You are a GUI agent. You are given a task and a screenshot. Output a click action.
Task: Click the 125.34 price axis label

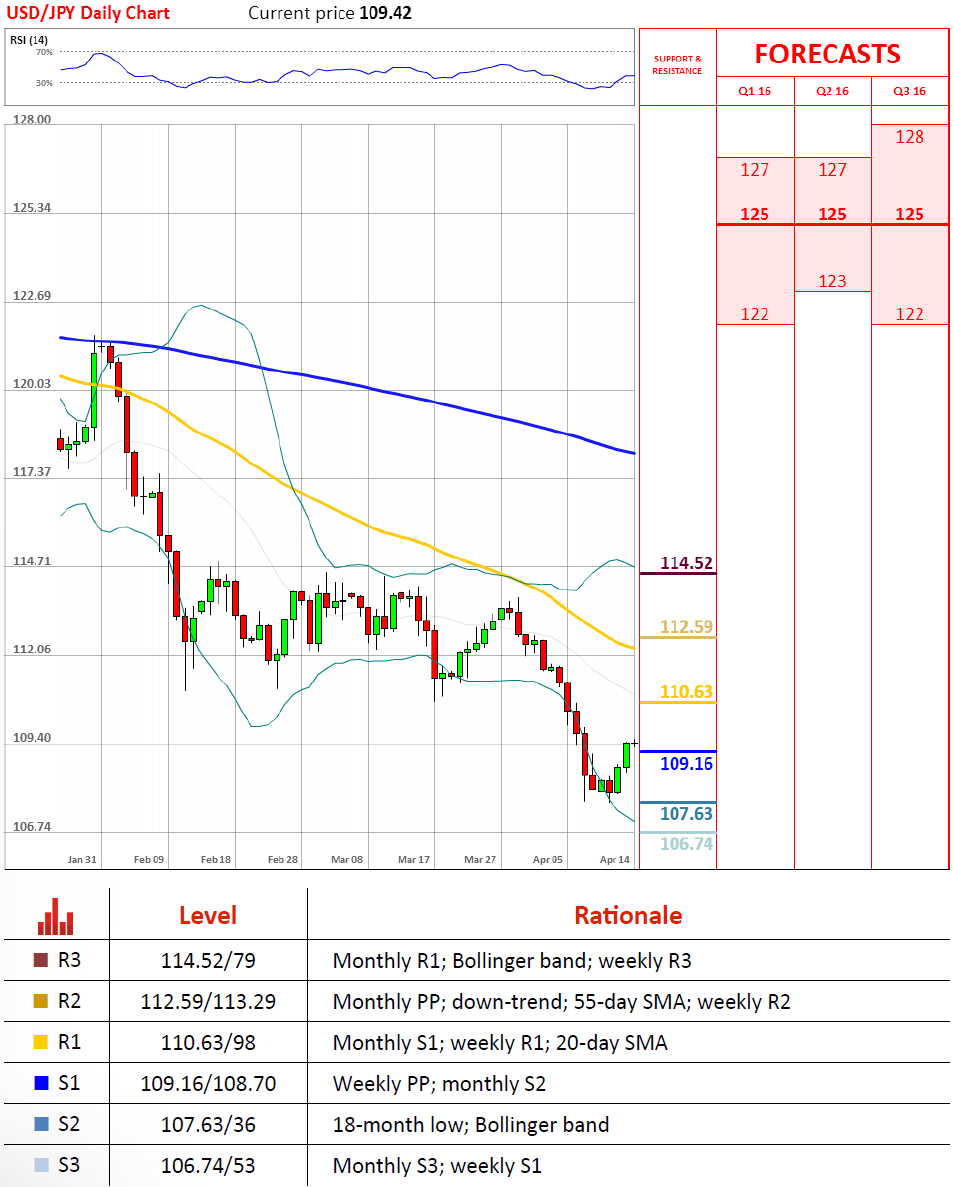(32, 207)
